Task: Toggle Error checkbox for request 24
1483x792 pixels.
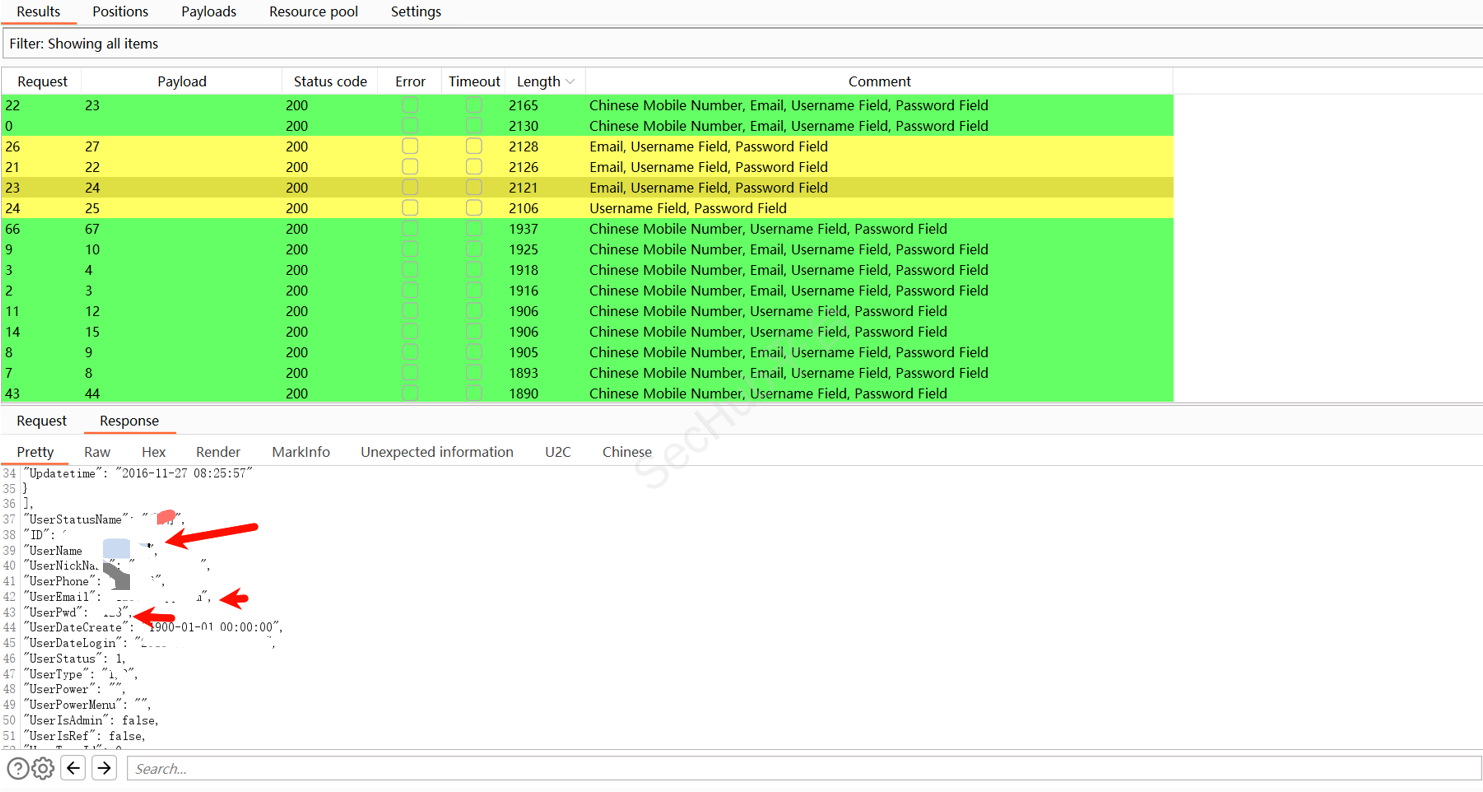Action: point(410,208)
